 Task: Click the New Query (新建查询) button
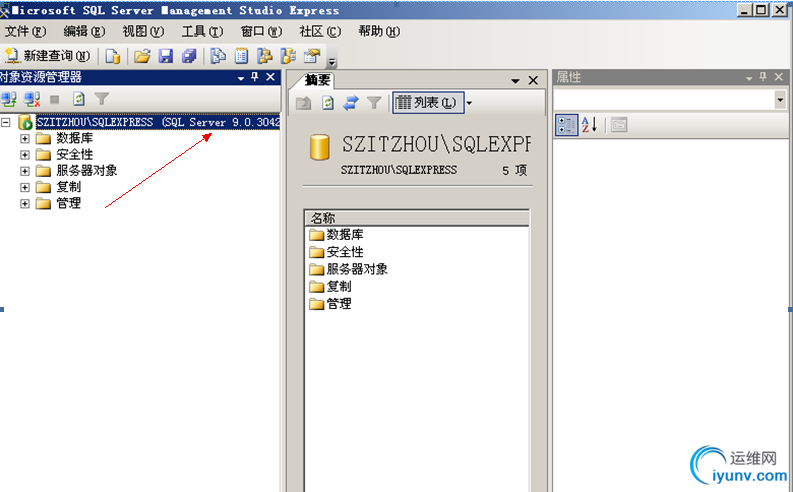(47, 56)
